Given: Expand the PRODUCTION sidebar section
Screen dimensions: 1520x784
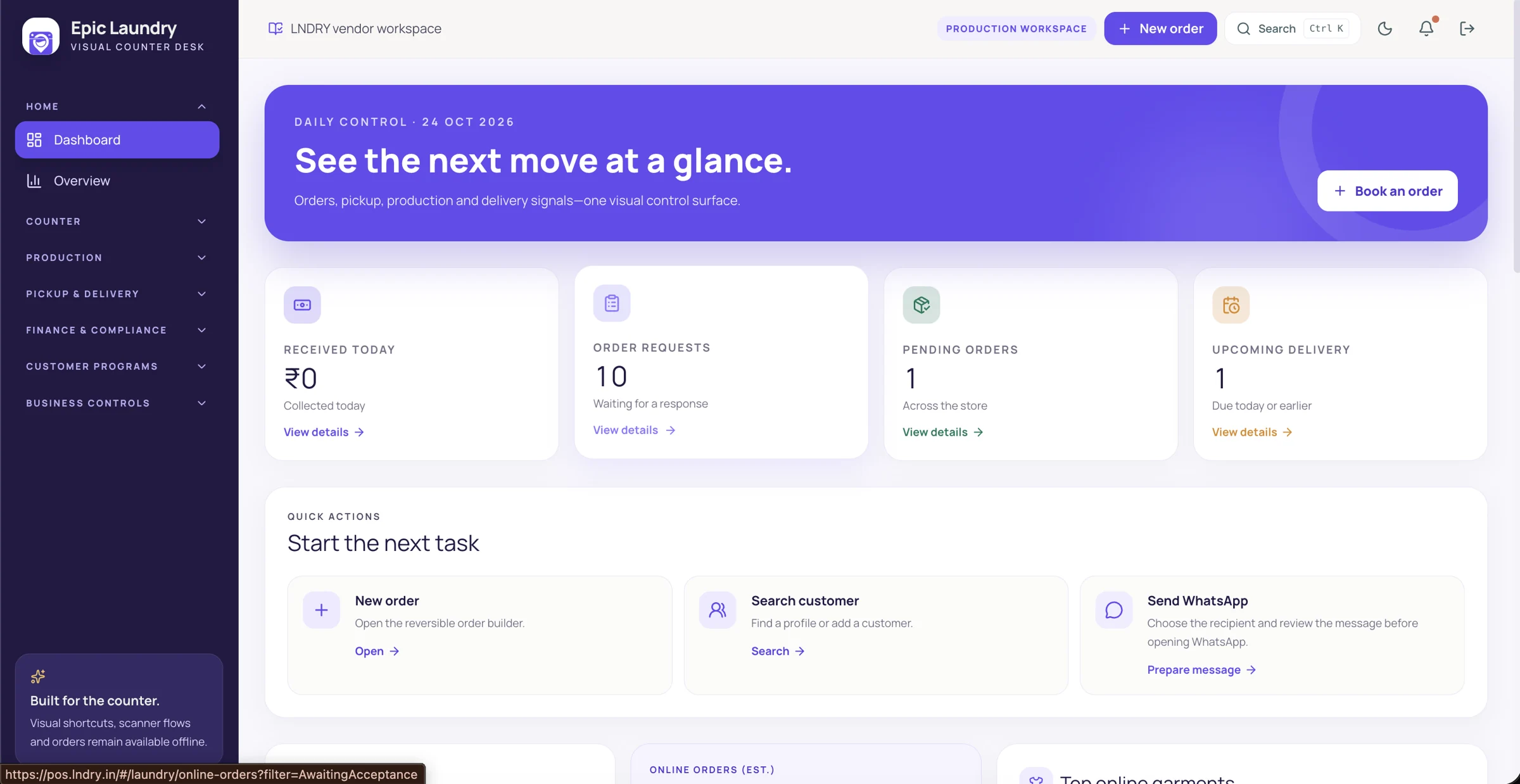Looking at the screenshot, I should 117,258.
